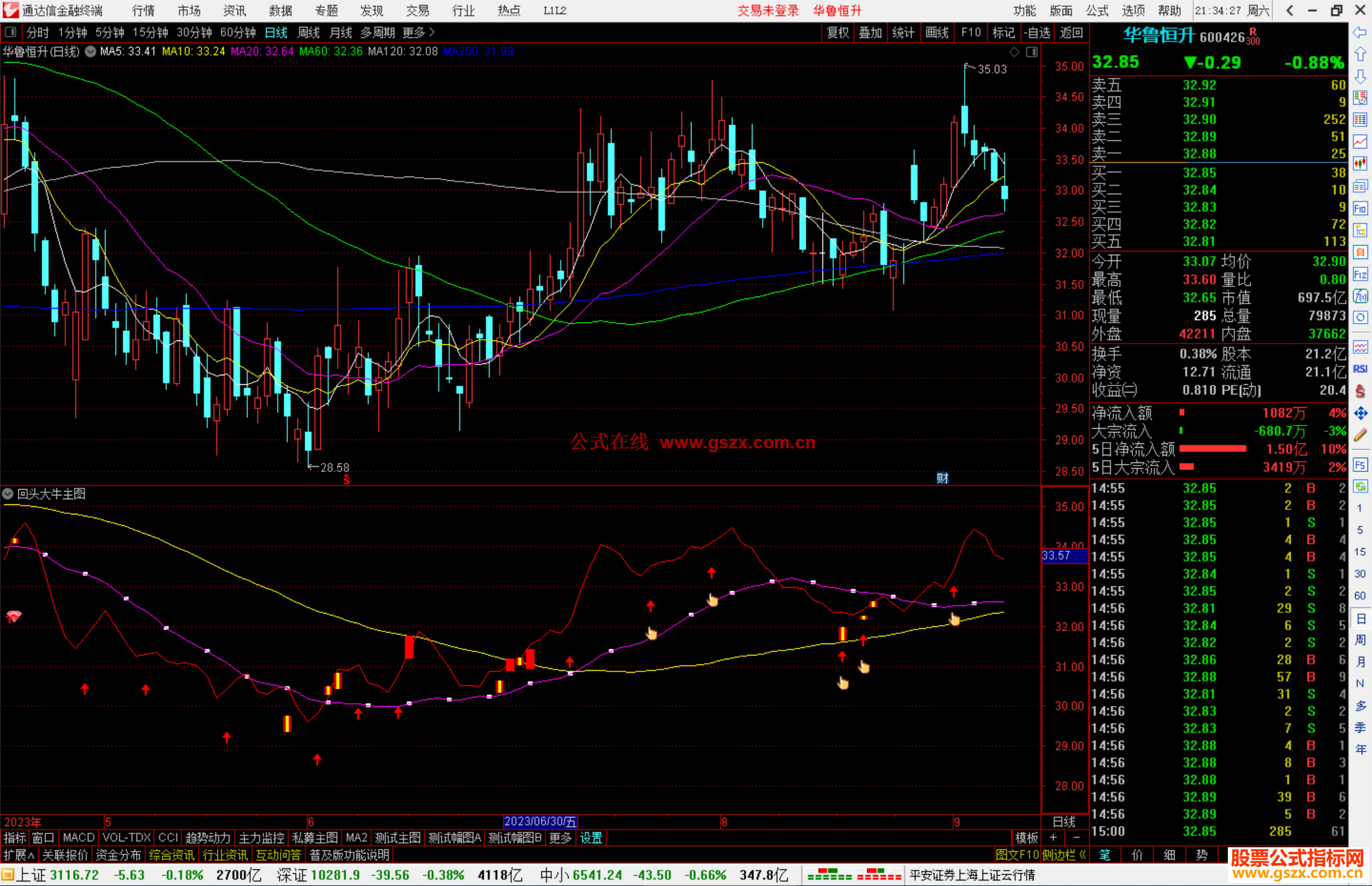The height and width of the screenshot is (886, 1372).
Task: Select the RSI indicator icon
Action: [1360, 369]
